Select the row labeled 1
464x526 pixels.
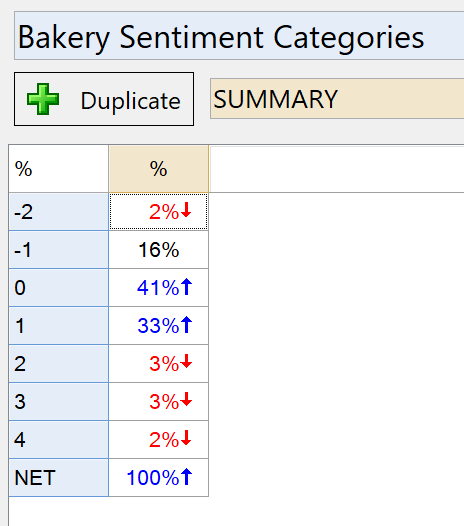[x=58, y=325]
